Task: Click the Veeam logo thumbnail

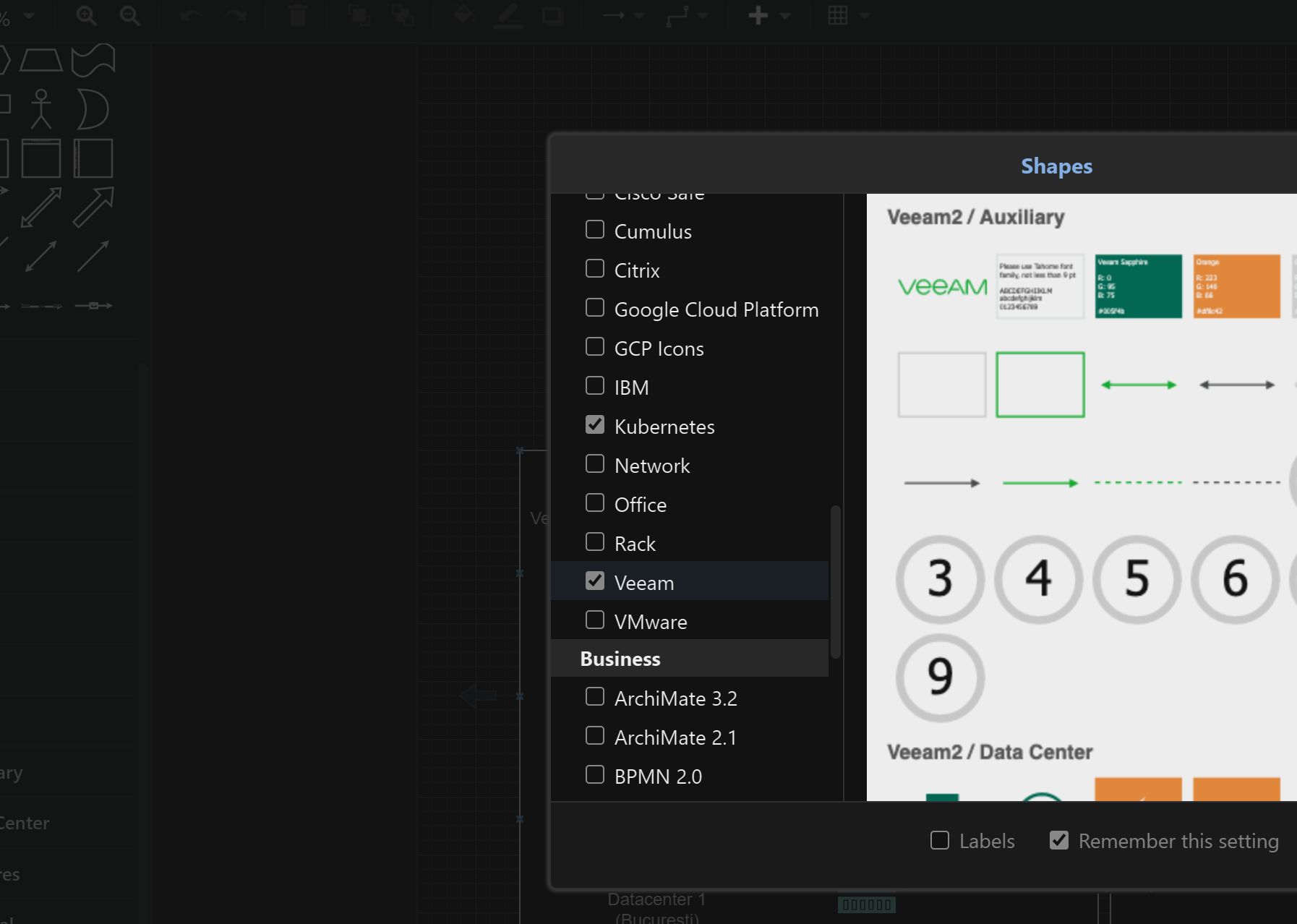Action: coord(942,287)
